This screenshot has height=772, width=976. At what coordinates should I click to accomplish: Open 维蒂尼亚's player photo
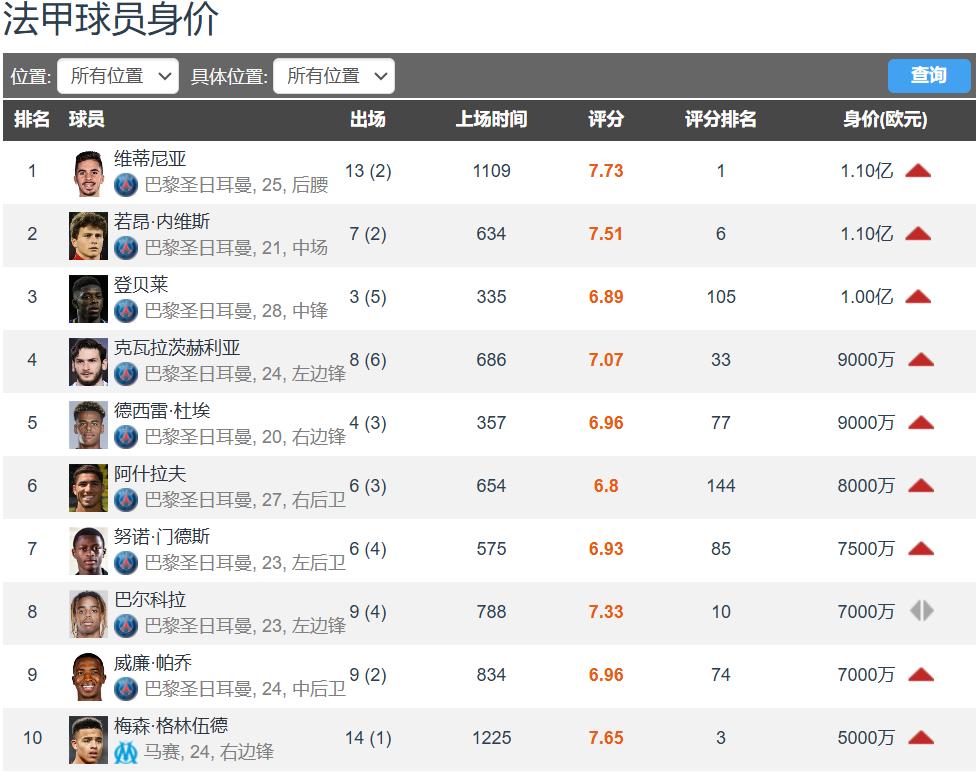[88, 173]
